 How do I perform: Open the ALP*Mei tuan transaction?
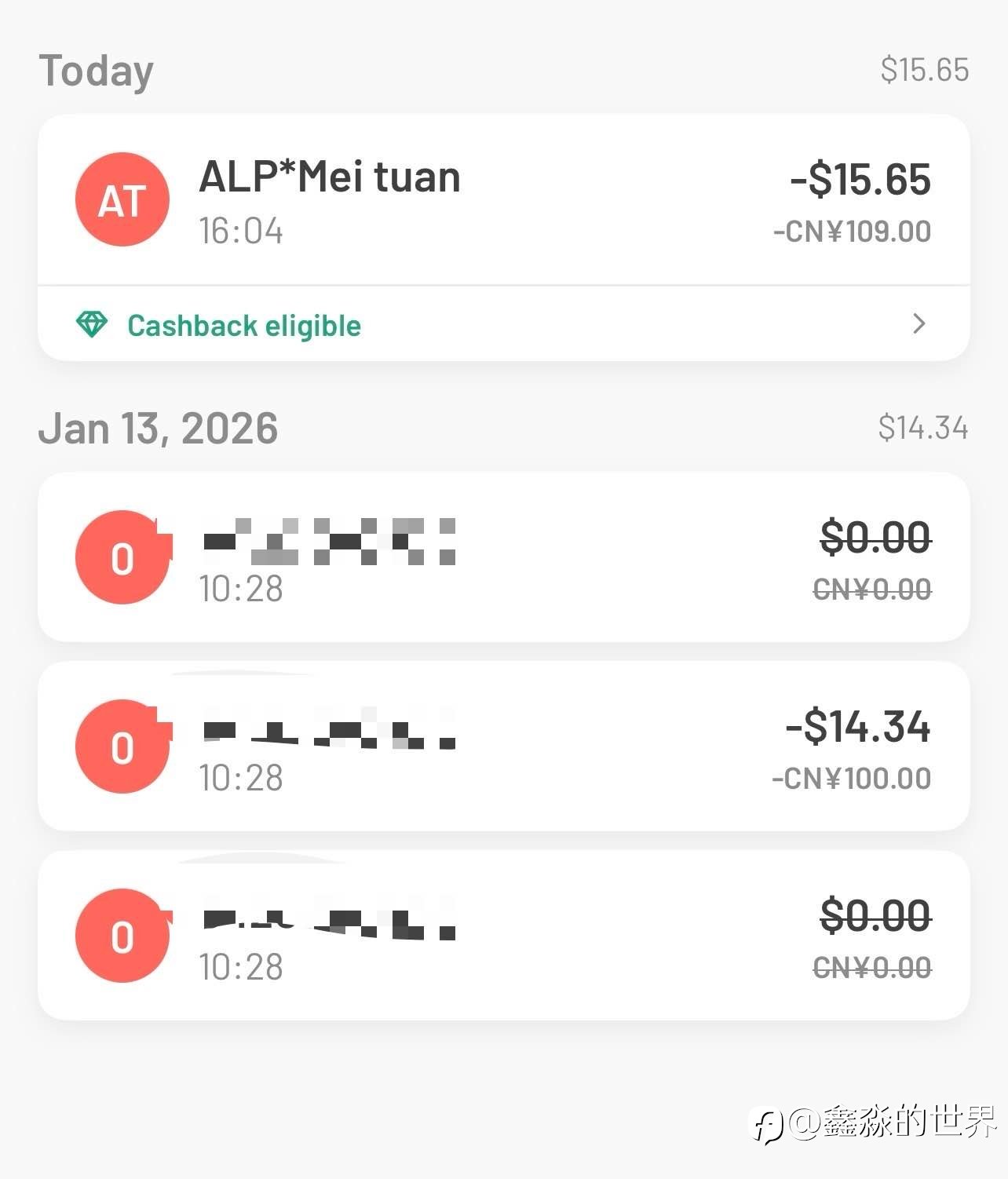pyautogui.click(x=330, y=177)
